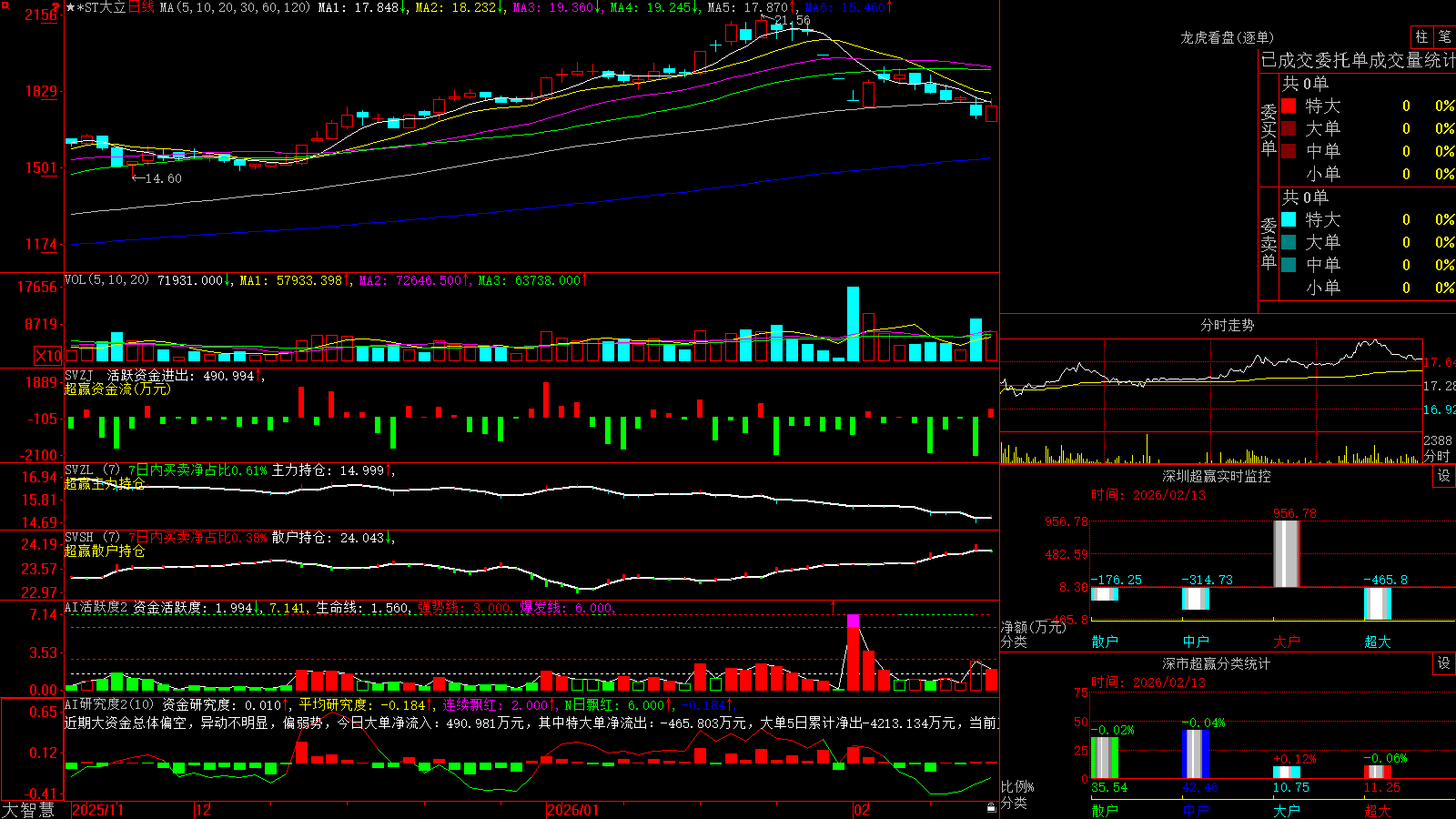Select the 12 month date marker
The width and height of the screenshot is (1456, 819).
pyautogui.click(x=204, y=810)
